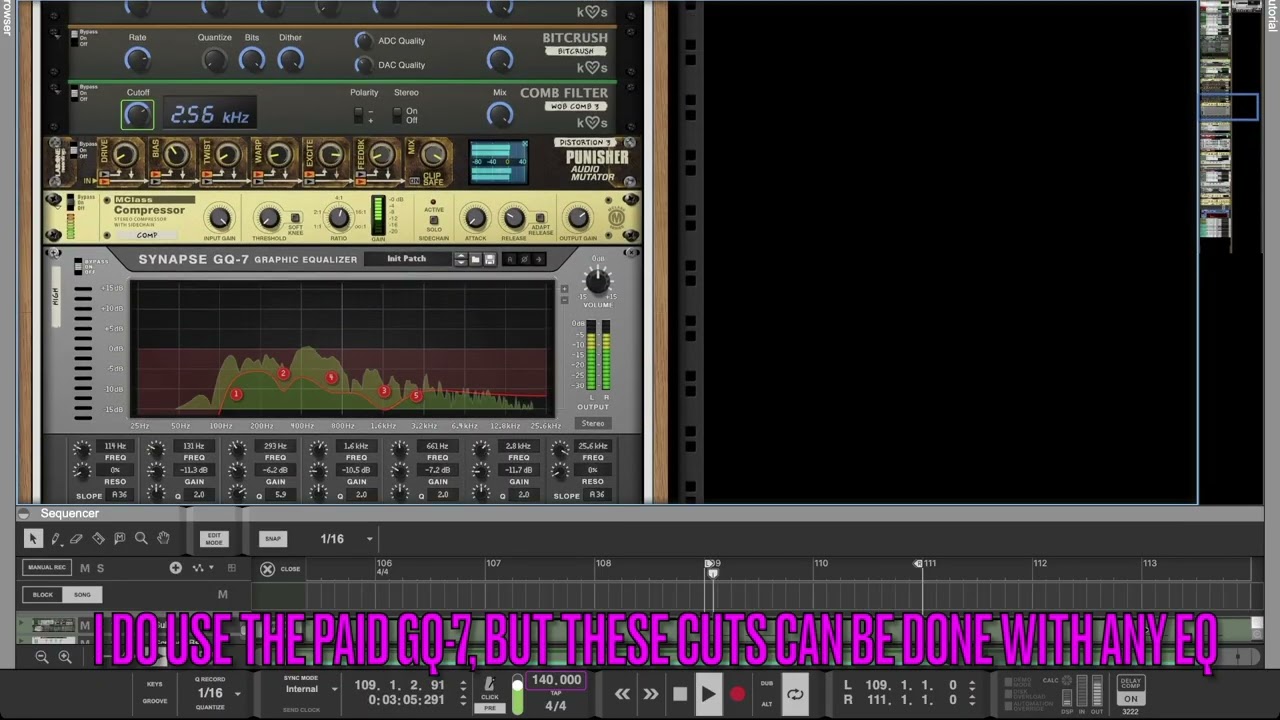Open the quantize 1/16 dropdown in transport

point(237,693)
